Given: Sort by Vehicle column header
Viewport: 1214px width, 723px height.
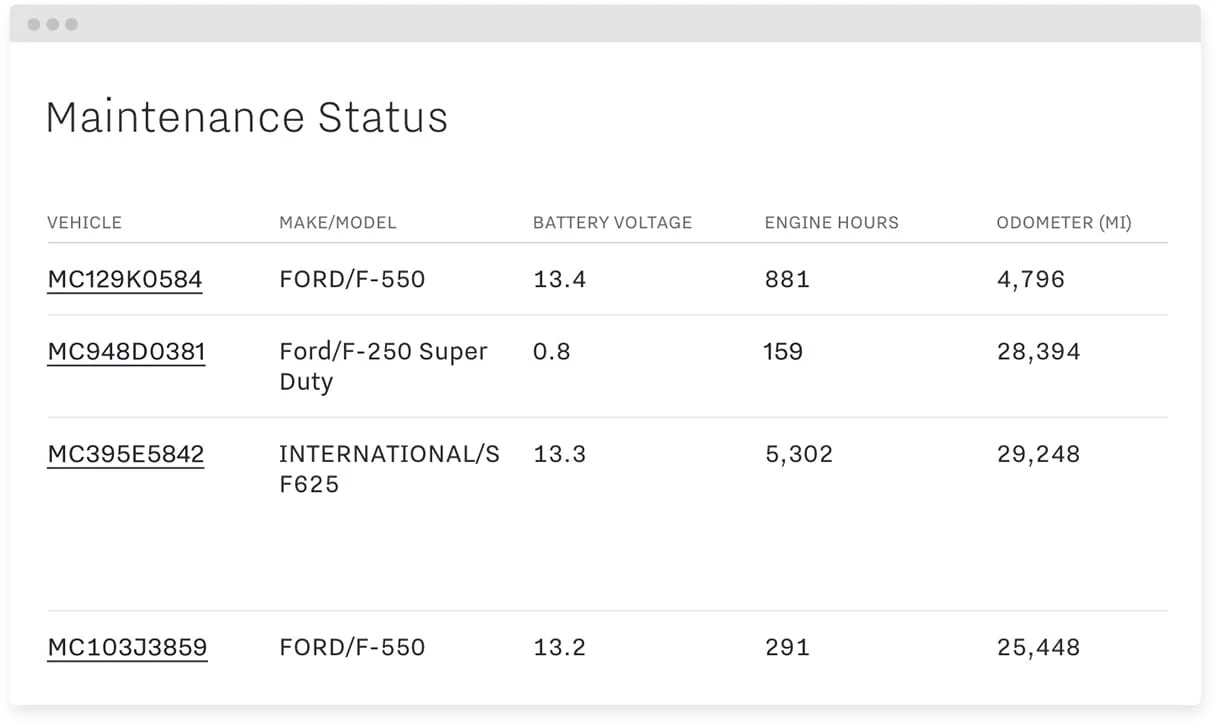Looking at the screenshot, I should tap(84, 223).
